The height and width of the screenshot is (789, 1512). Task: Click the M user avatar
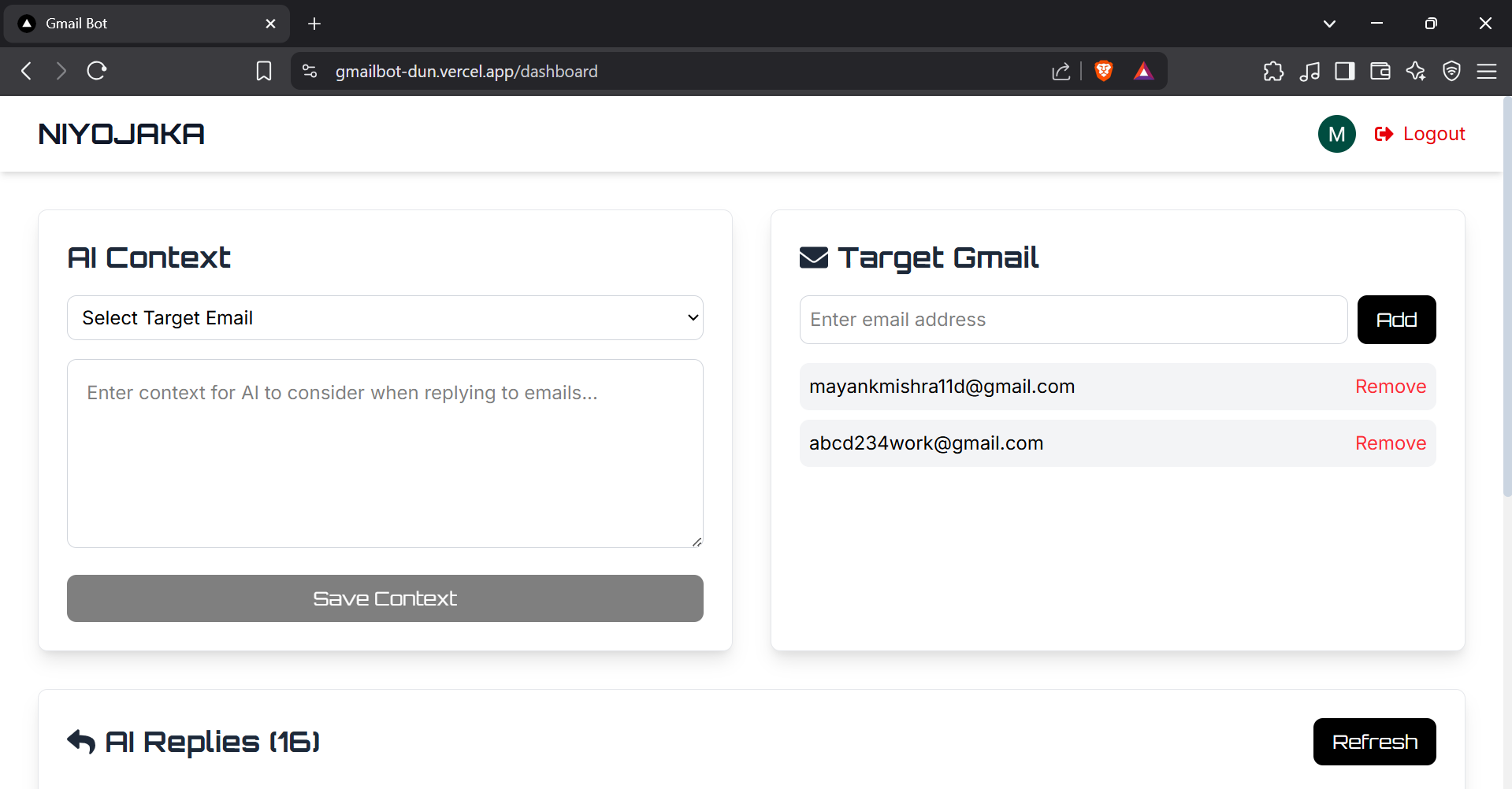pos(1336,134)
